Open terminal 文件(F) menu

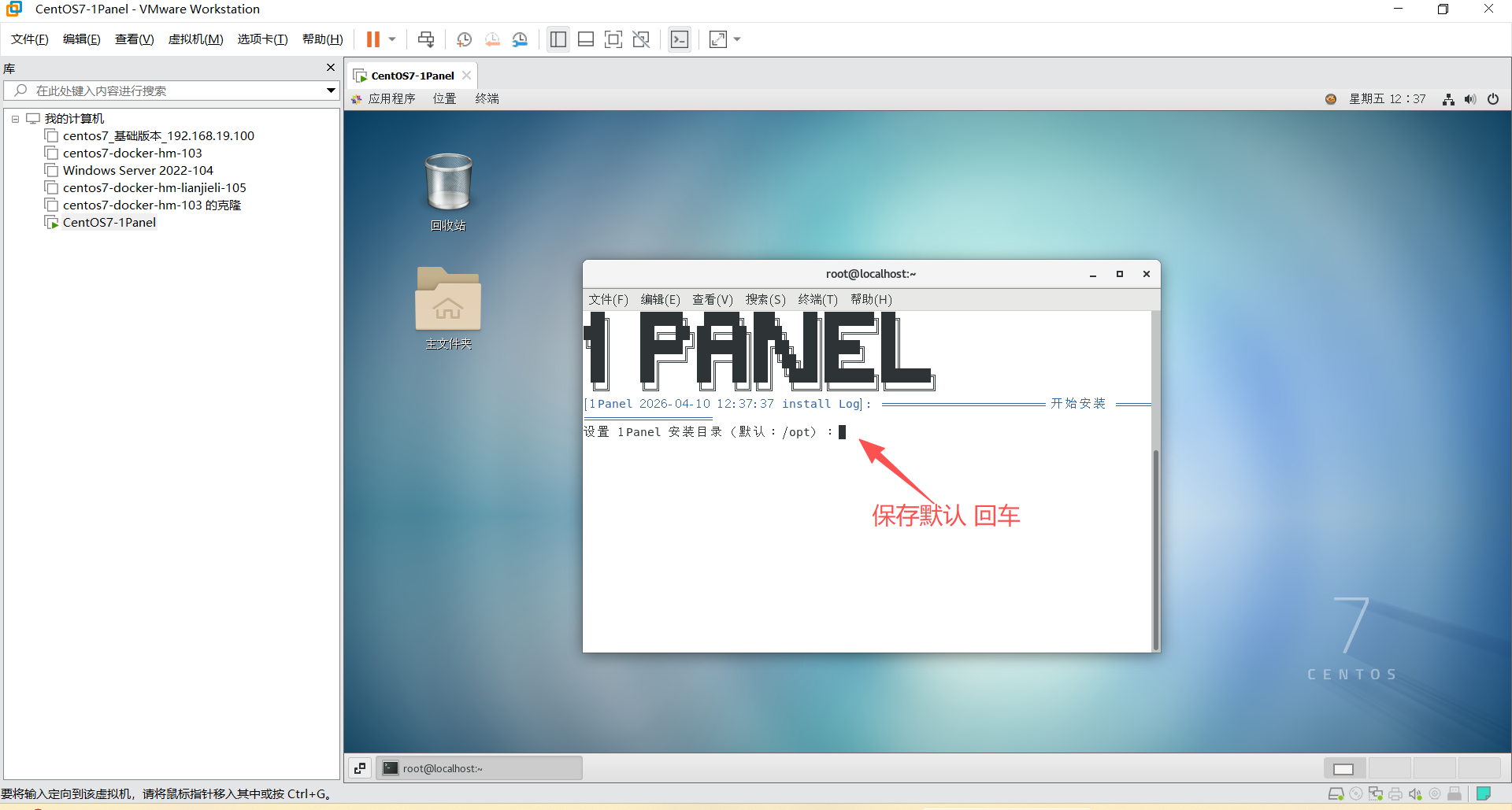click(x=608, y=299)
